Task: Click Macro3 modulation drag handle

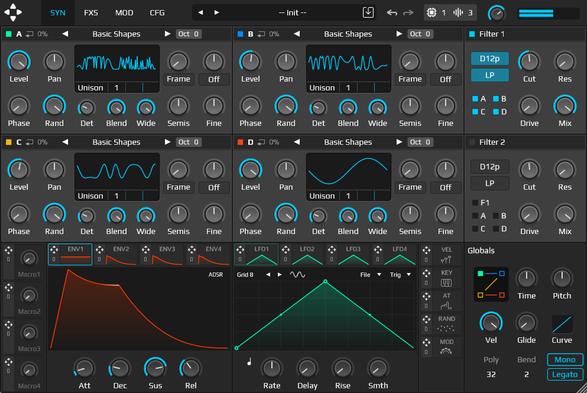Action: (x=8, y=325)
